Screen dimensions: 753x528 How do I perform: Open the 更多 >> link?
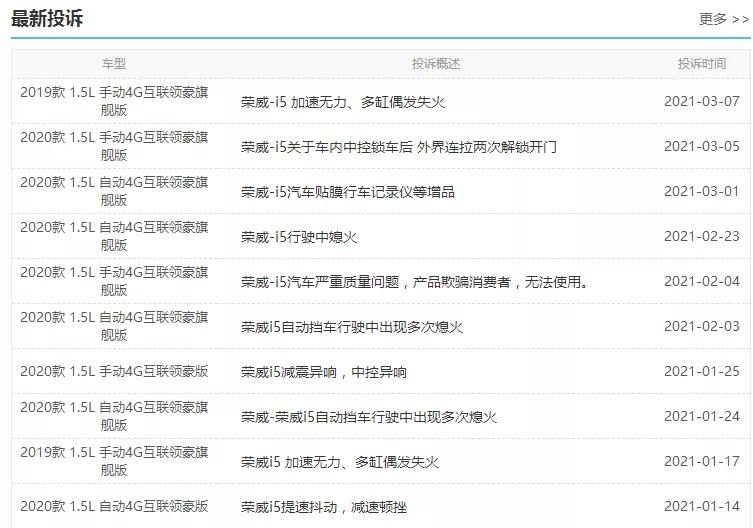tap(724, 19)
